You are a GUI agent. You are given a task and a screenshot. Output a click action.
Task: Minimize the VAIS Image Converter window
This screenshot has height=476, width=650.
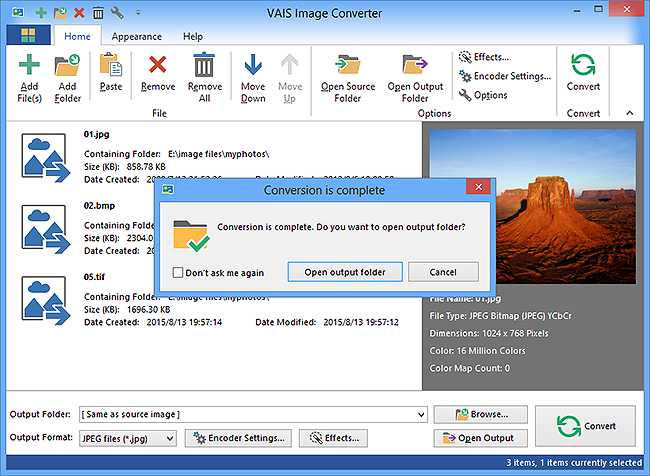[577, 10]
